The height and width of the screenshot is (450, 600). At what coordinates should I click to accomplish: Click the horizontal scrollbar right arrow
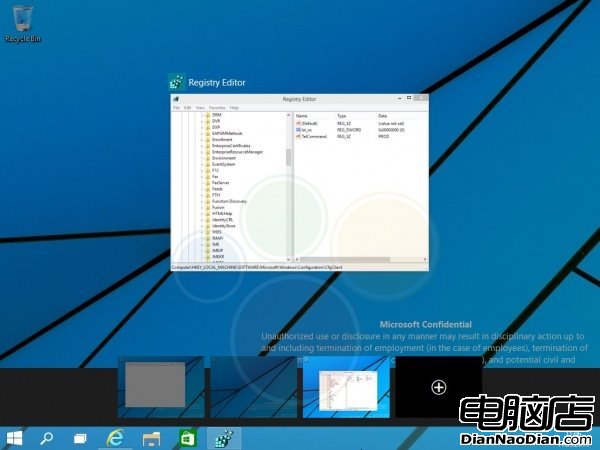click(425, 259)
